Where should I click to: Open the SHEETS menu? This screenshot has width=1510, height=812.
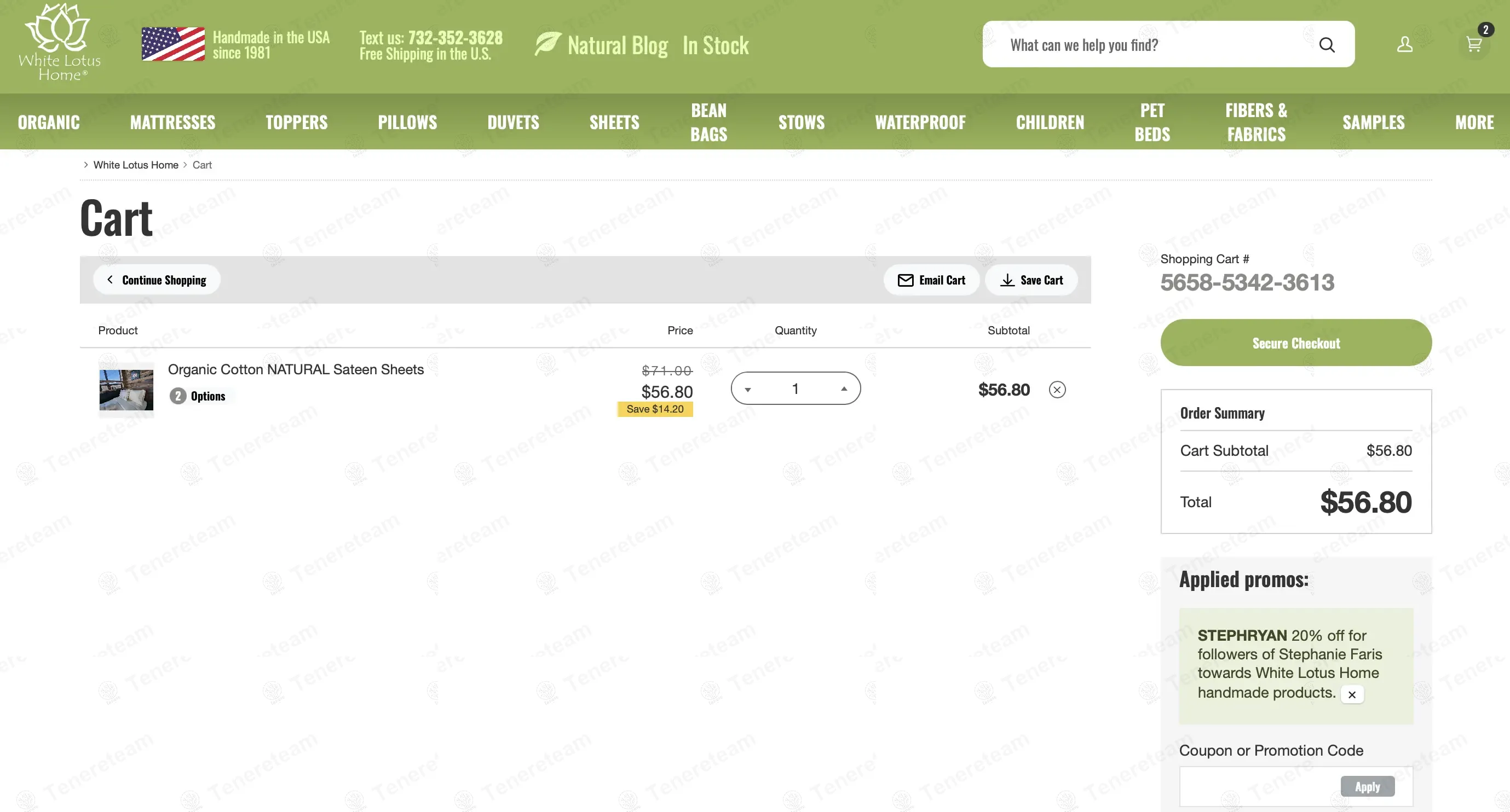tap(614, 122)
